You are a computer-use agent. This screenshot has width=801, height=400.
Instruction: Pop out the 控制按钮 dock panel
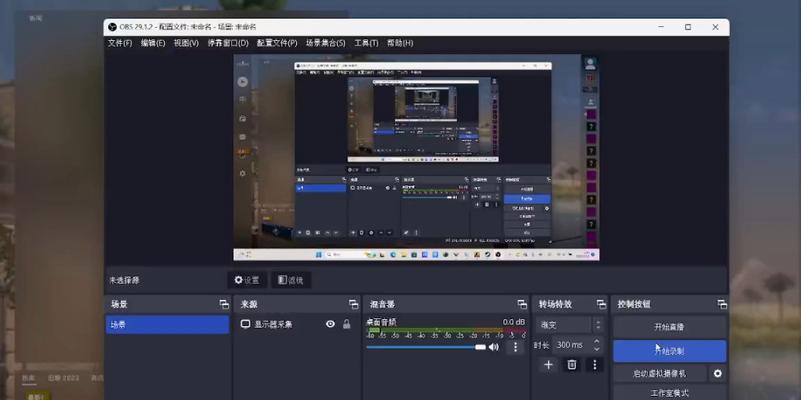point(722,304)
